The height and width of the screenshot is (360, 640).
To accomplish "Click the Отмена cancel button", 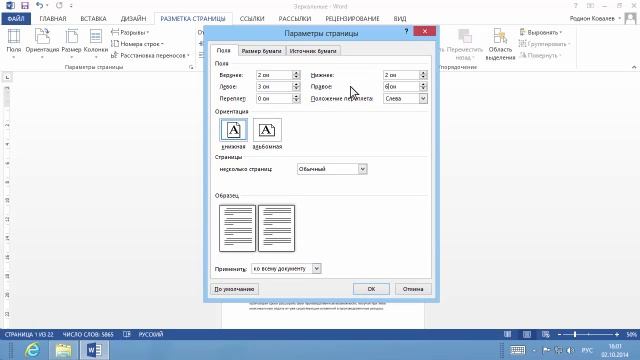I will (413, 289).
